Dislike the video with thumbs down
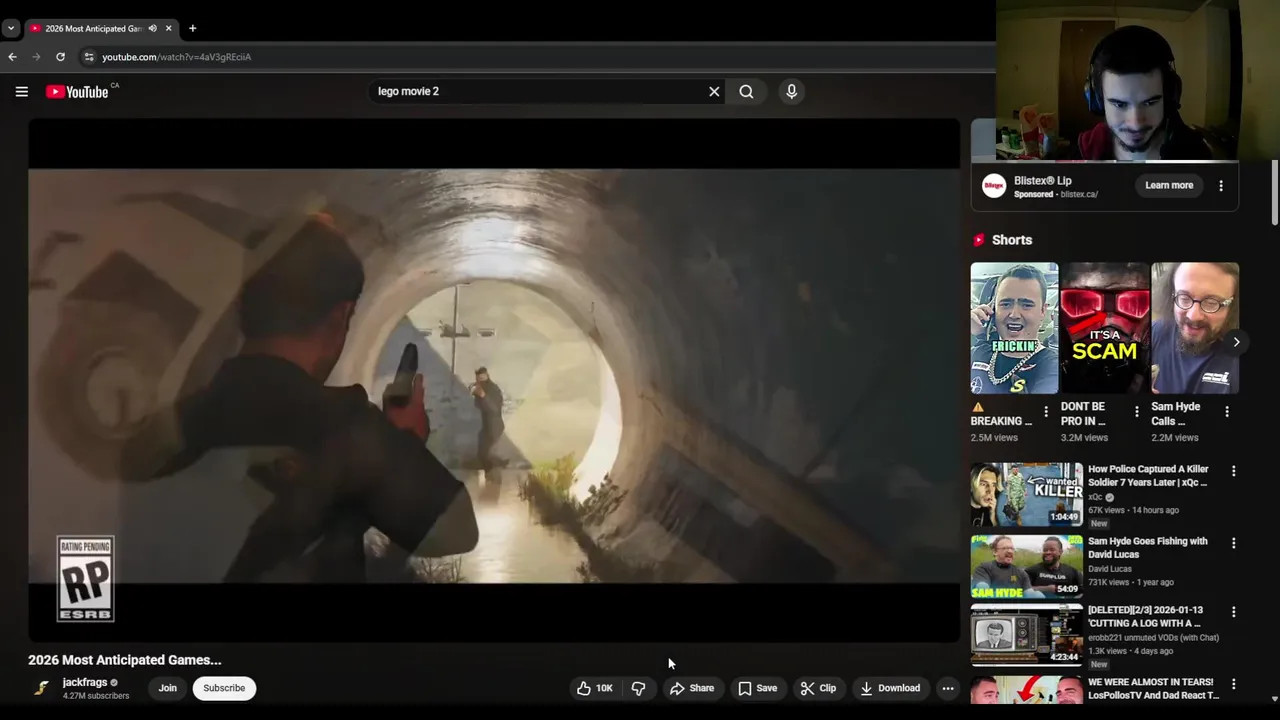The image size is (1280, 720). [638, 688]
